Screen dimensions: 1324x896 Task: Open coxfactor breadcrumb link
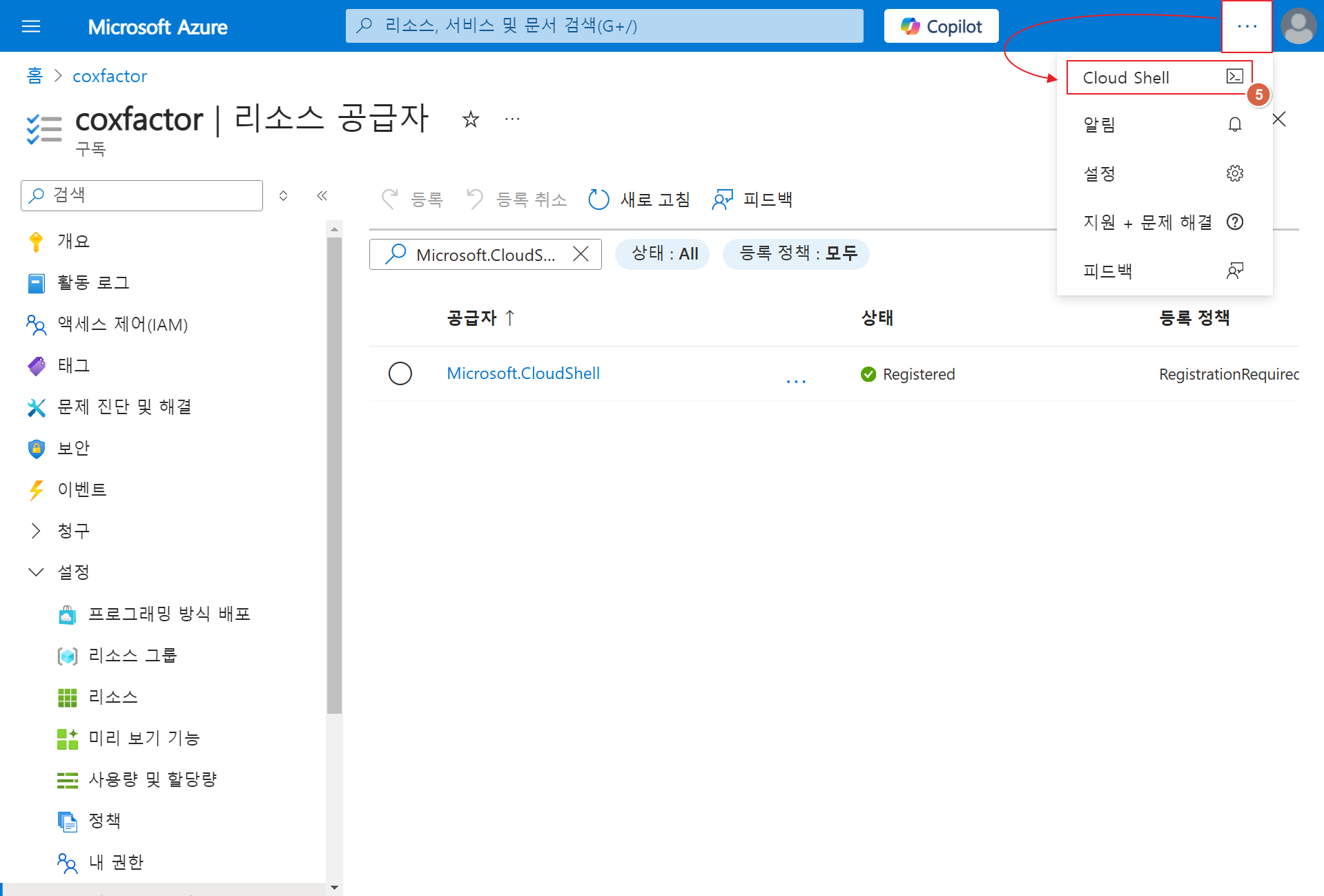coord(110,76)
